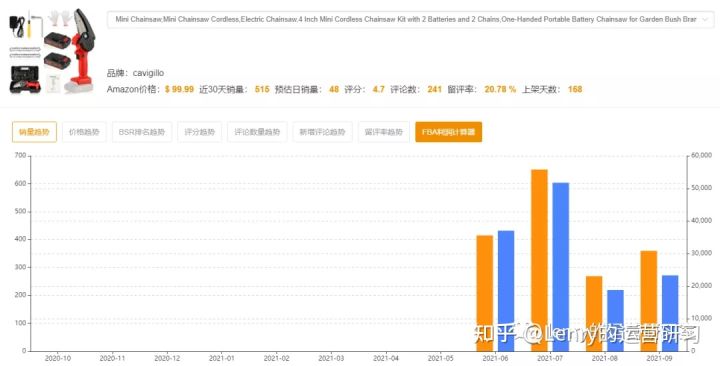Click the blue 2021-07 revenue bar
This screenshot has width=720, height=366.
click(x=561, y=267)
